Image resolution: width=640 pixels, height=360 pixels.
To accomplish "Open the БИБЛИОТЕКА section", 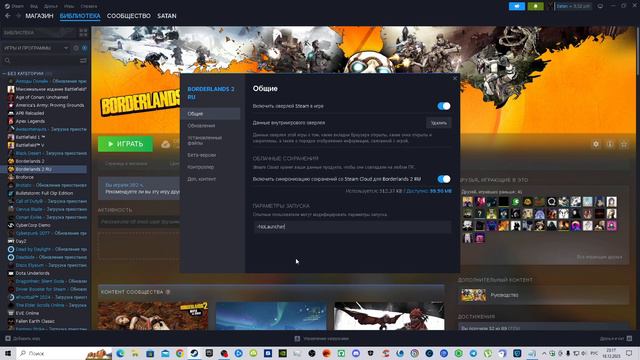I will [80, 16].
